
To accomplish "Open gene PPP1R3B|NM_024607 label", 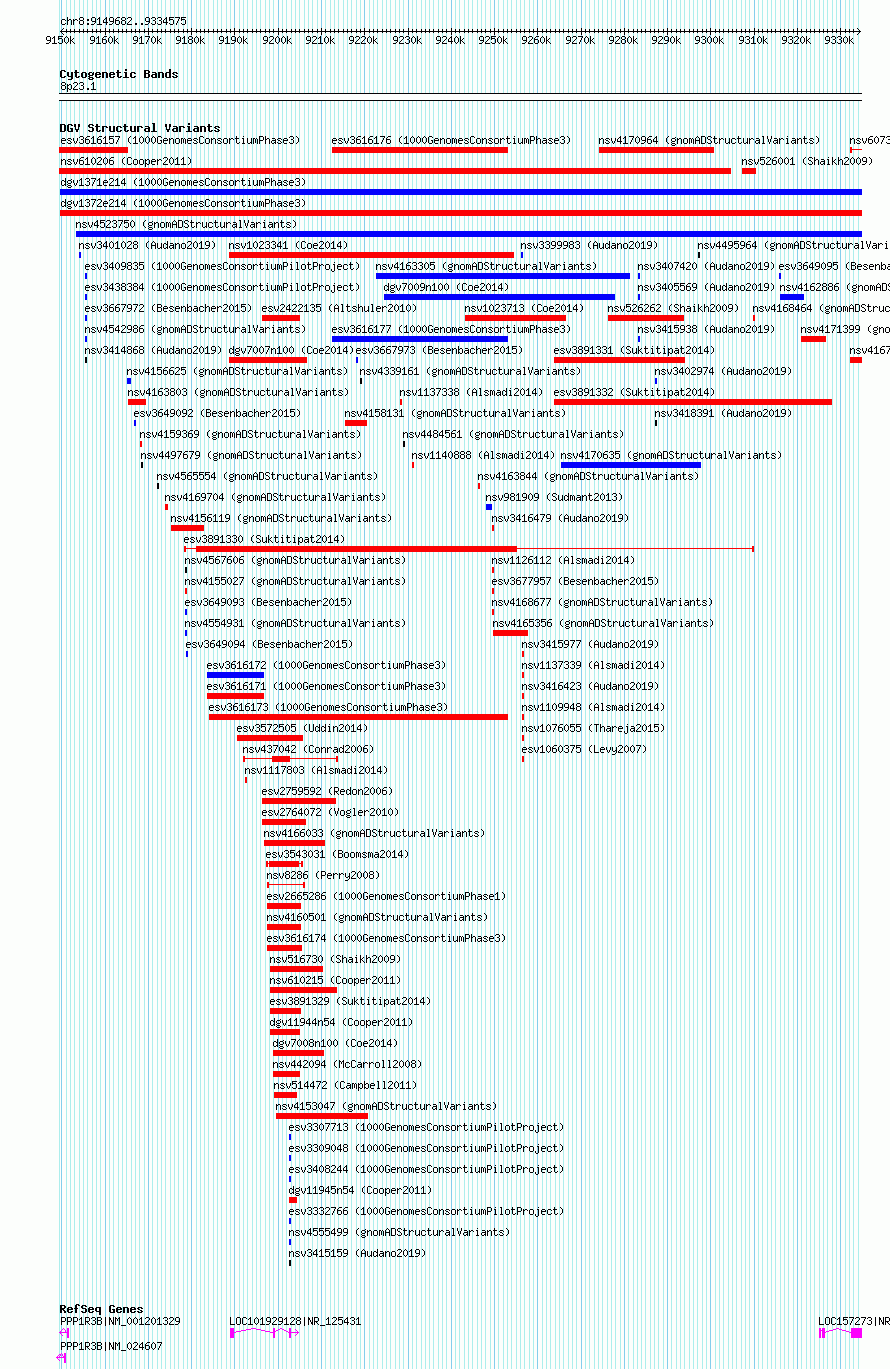I will click(111, 1346).
